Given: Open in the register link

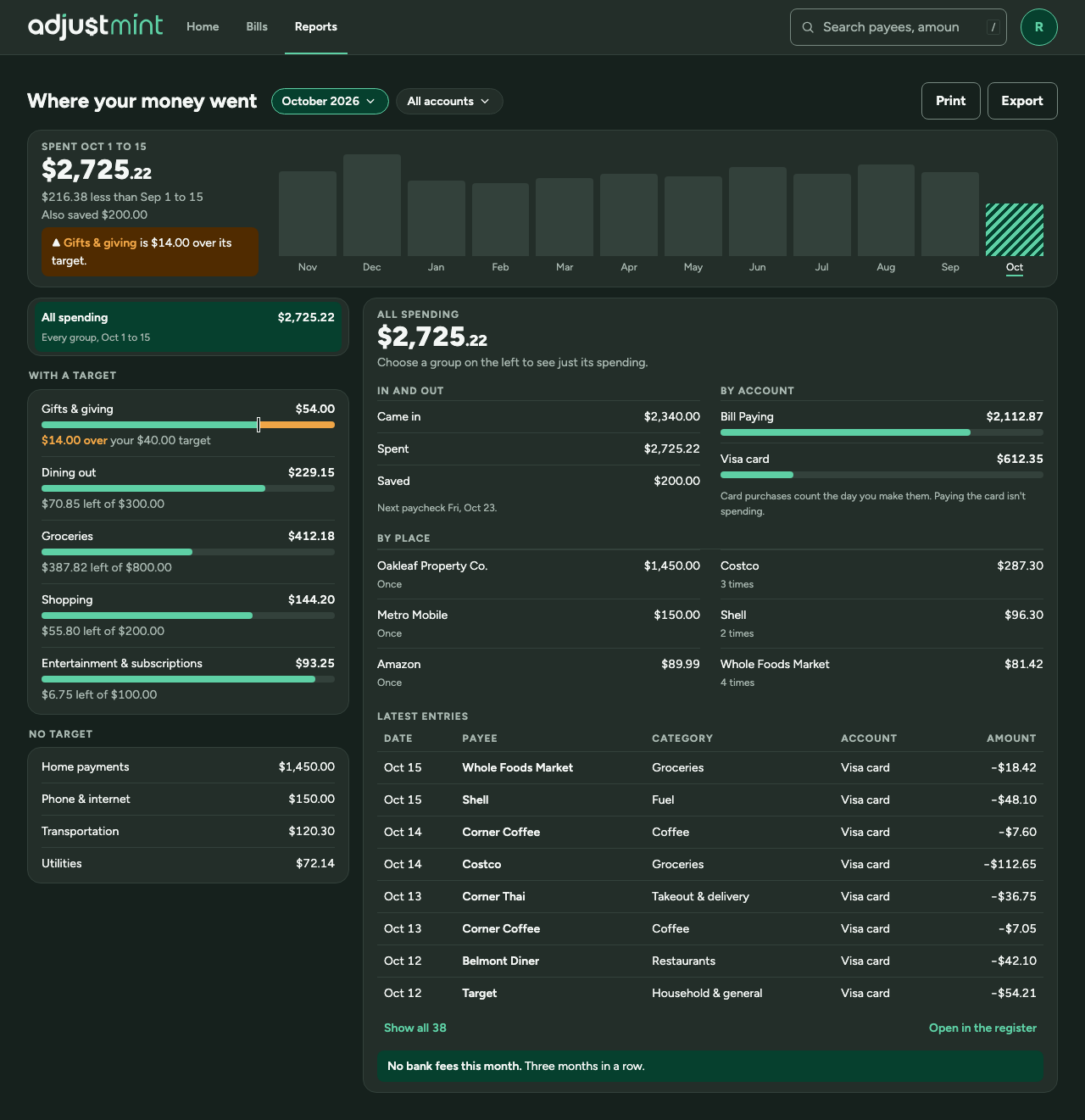Looking at the screenshot, I should (x=982, y=1028).
